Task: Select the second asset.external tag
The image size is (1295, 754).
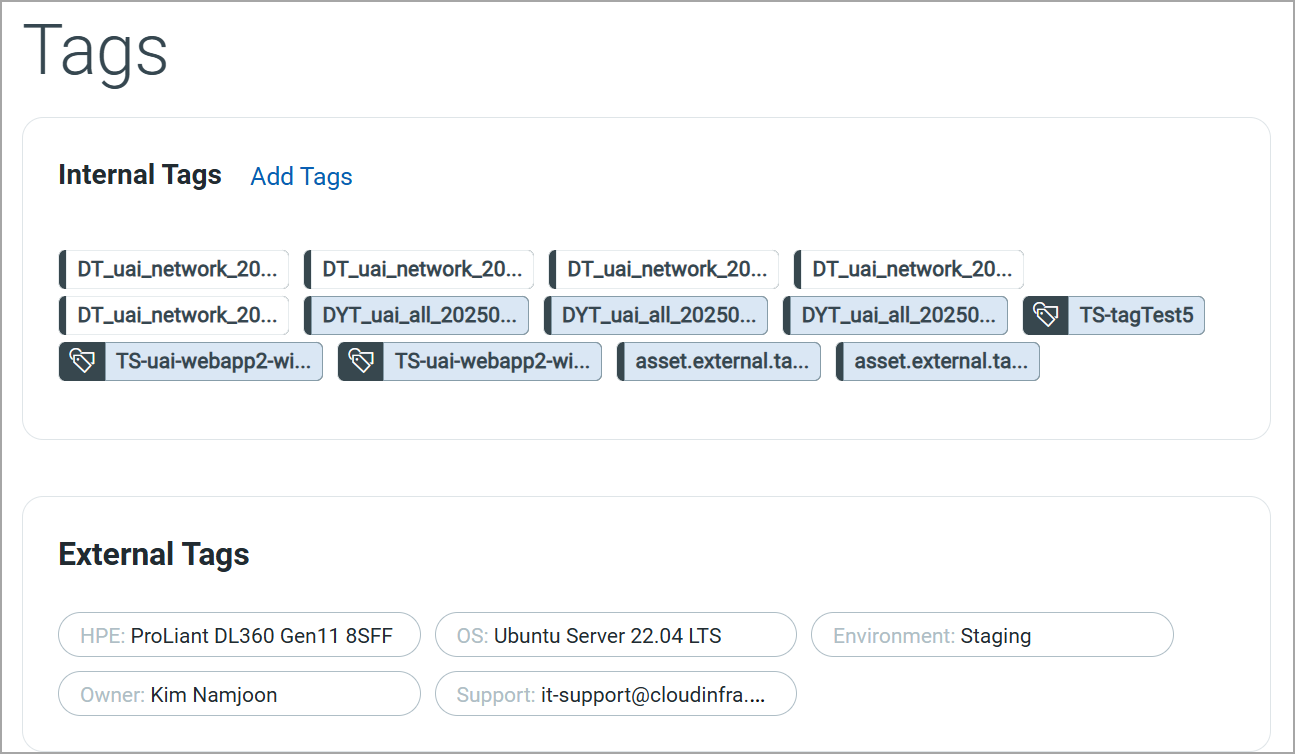Action: tap(940, 362)
